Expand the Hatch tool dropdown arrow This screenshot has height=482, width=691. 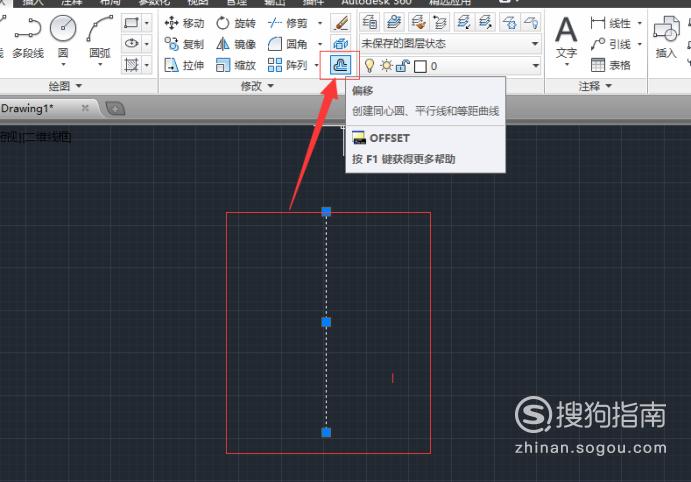[x=147, y=65]
